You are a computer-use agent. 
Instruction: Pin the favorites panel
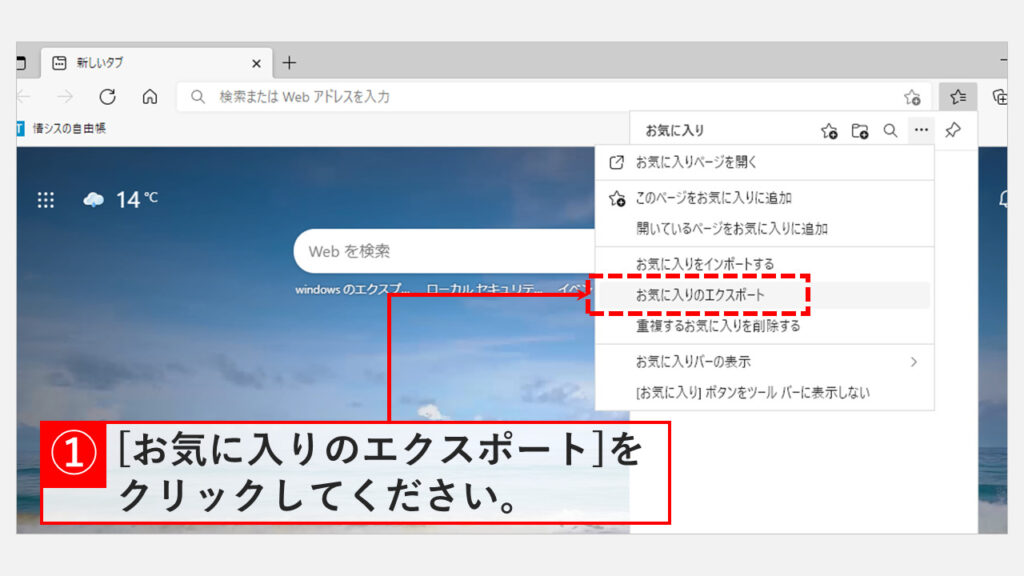(x=953, y=130)
